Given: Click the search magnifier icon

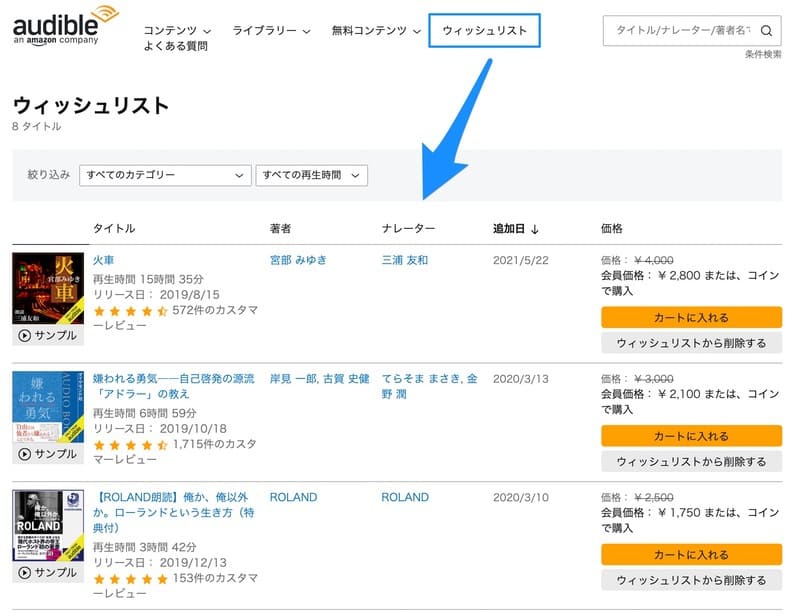Looking at the screenshot, I should [x=766, y=31].
